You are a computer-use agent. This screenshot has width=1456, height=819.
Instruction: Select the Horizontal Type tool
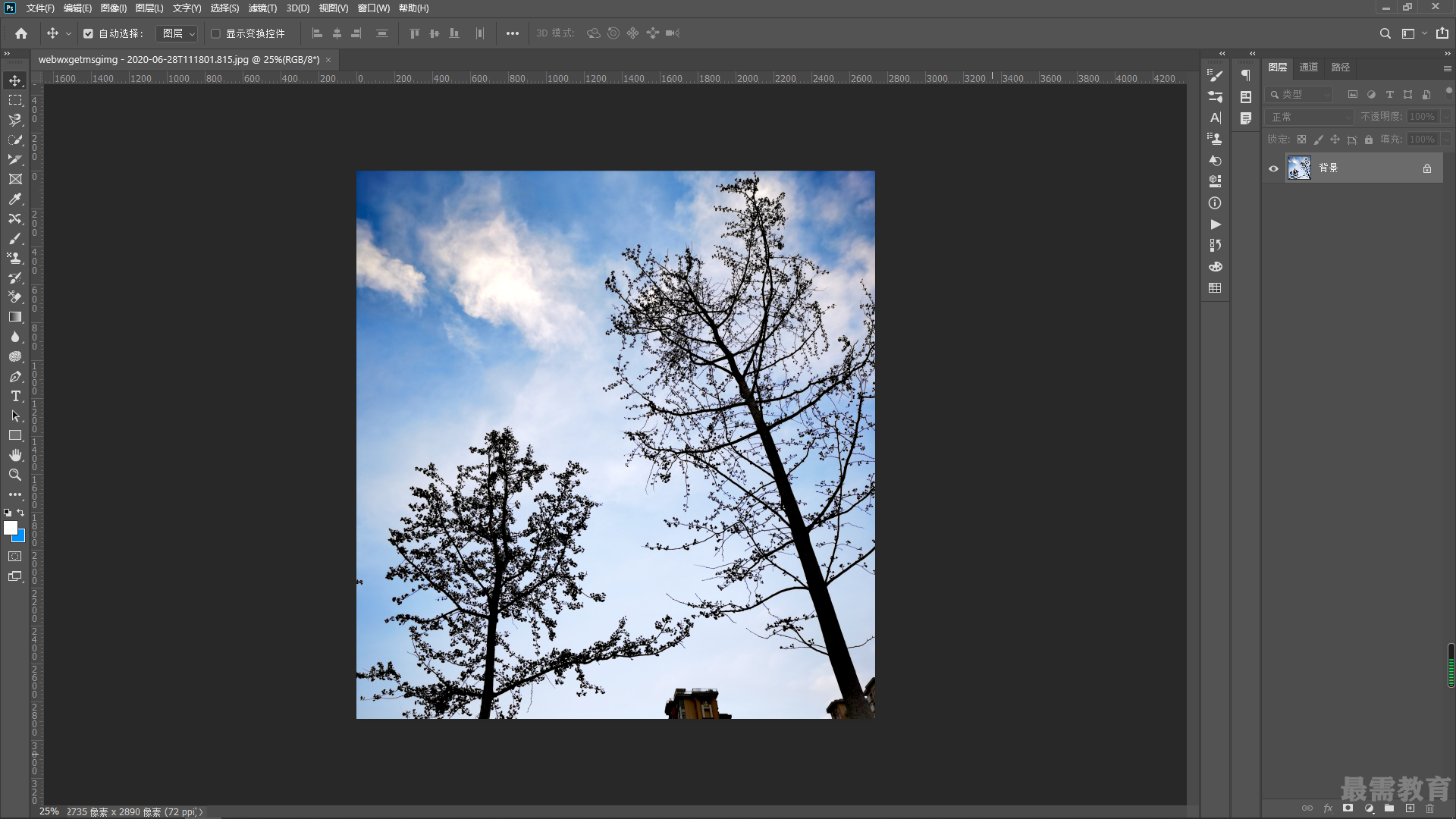pyautogui.click(x=15, y=396)
